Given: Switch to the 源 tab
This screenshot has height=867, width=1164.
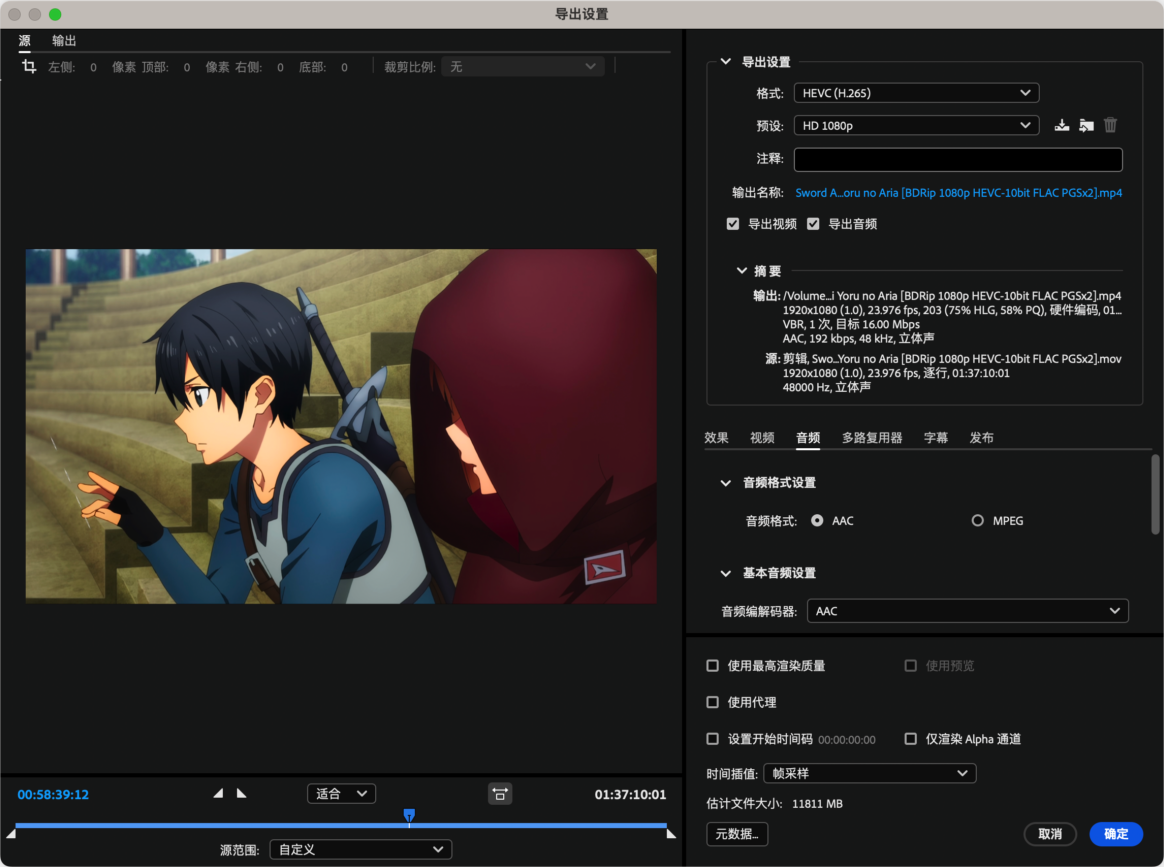Looking at the screenshot, I should 24,41.
